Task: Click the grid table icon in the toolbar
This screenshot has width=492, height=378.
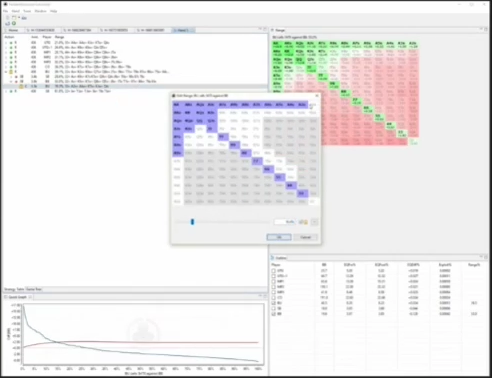Action: [14, 18]
